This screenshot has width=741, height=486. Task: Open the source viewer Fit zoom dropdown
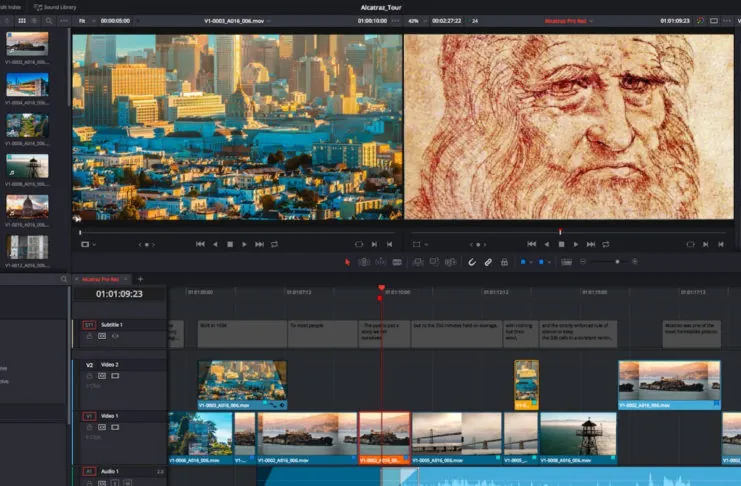tap(86, 20)
